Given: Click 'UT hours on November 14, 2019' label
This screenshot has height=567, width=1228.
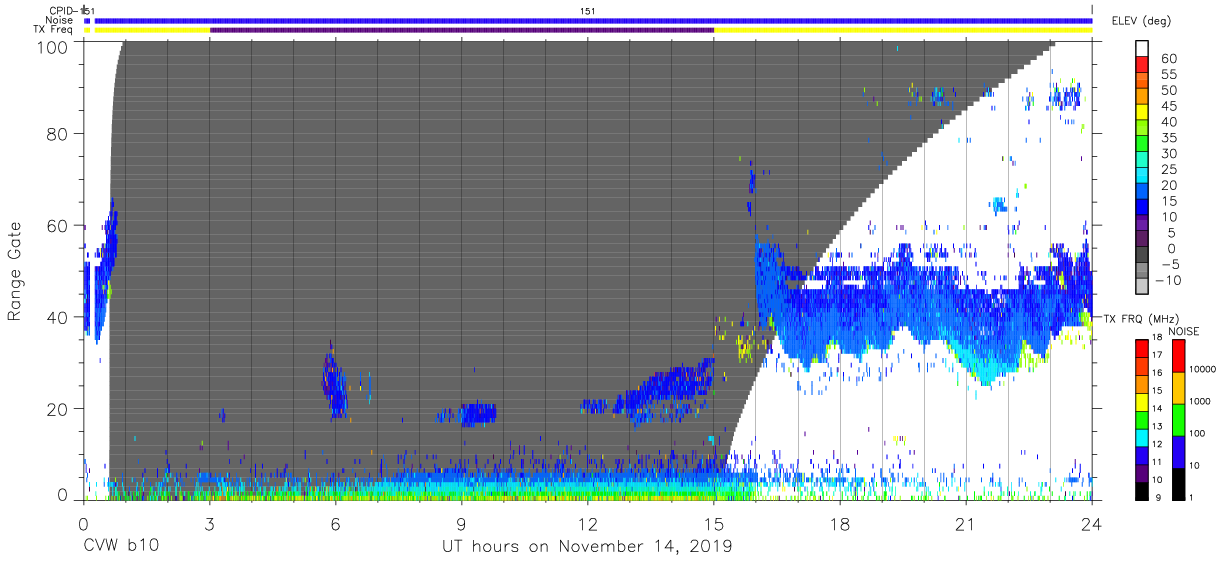Looking at the screenshot, I should click(x=588, y=547).
